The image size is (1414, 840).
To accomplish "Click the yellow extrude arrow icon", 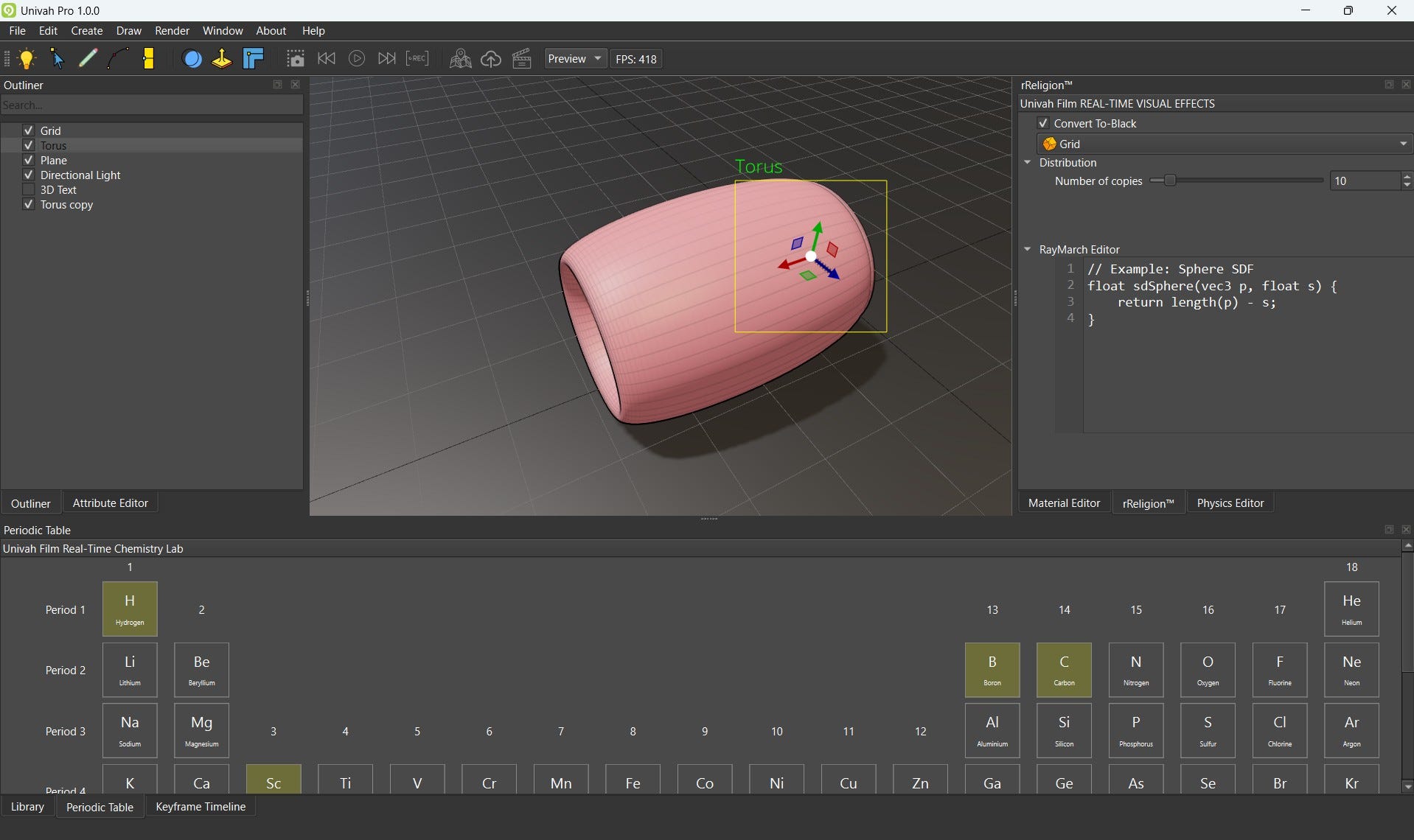I will pyautogui.click(x=222, y=59).
